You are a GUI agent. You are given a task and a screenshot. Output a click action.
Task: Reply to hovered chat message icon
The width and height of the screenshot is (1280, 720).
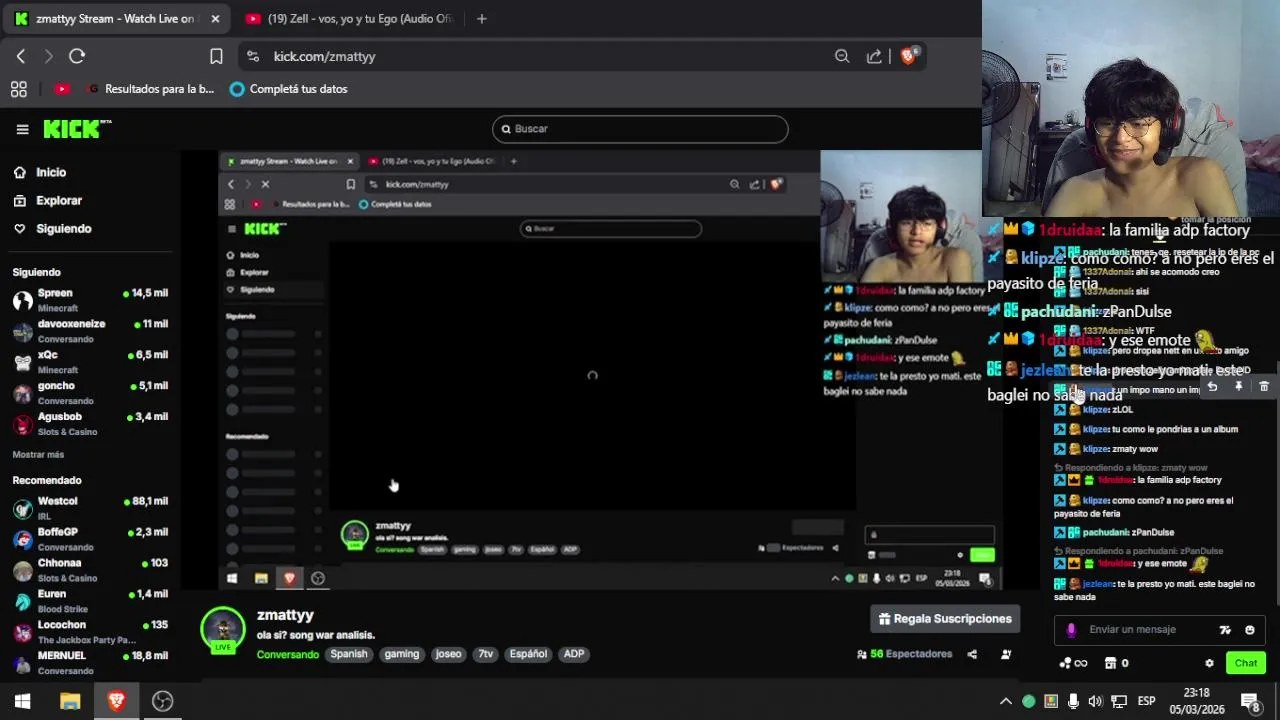(1212, 387)
